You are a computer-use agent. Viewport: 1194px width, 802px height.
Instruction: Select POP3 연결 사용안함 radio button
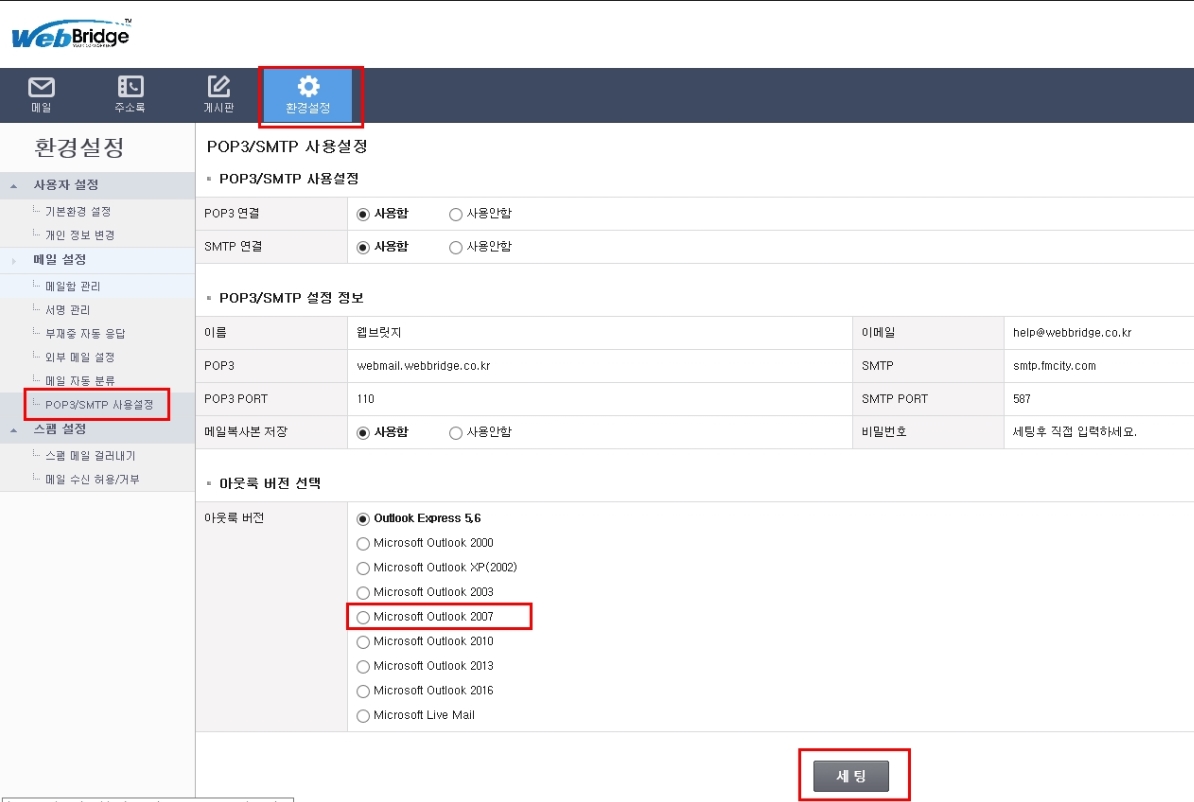pos(455,214)
